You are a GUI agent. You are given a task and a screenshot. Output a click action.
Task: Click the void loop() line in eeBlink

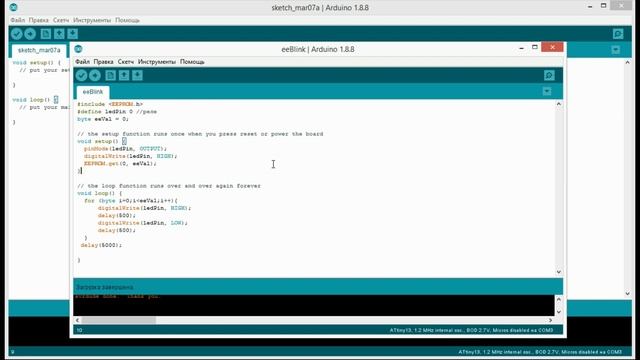click(100, 193)
